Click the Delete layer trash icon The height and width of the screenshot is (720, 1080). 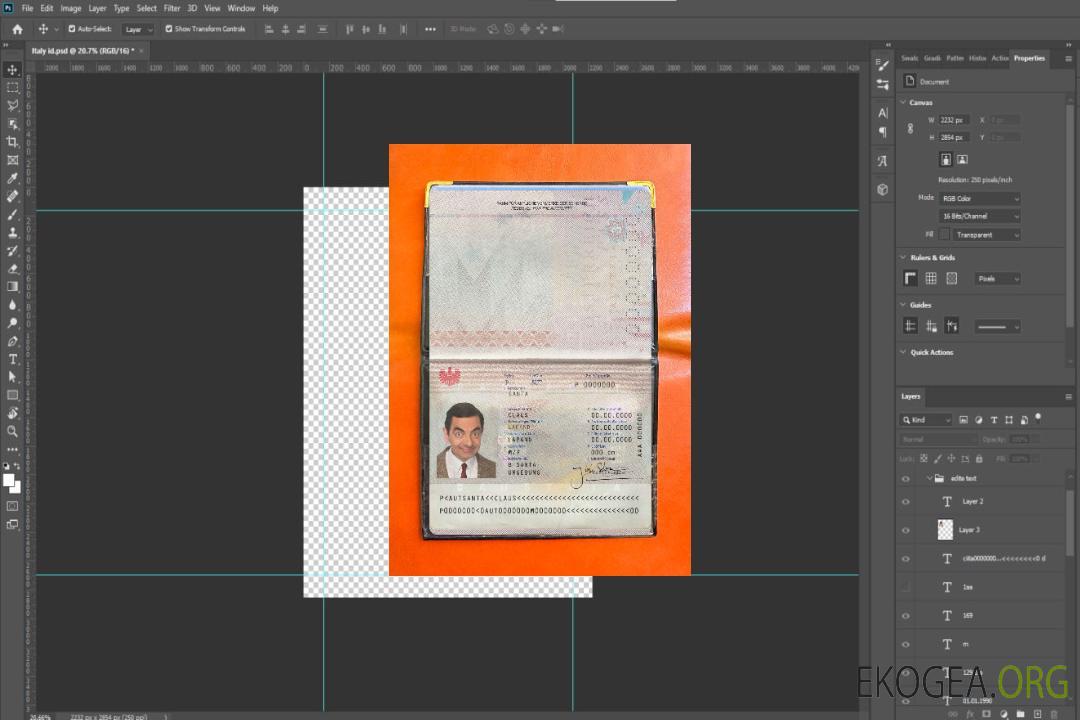(1054, 714)
